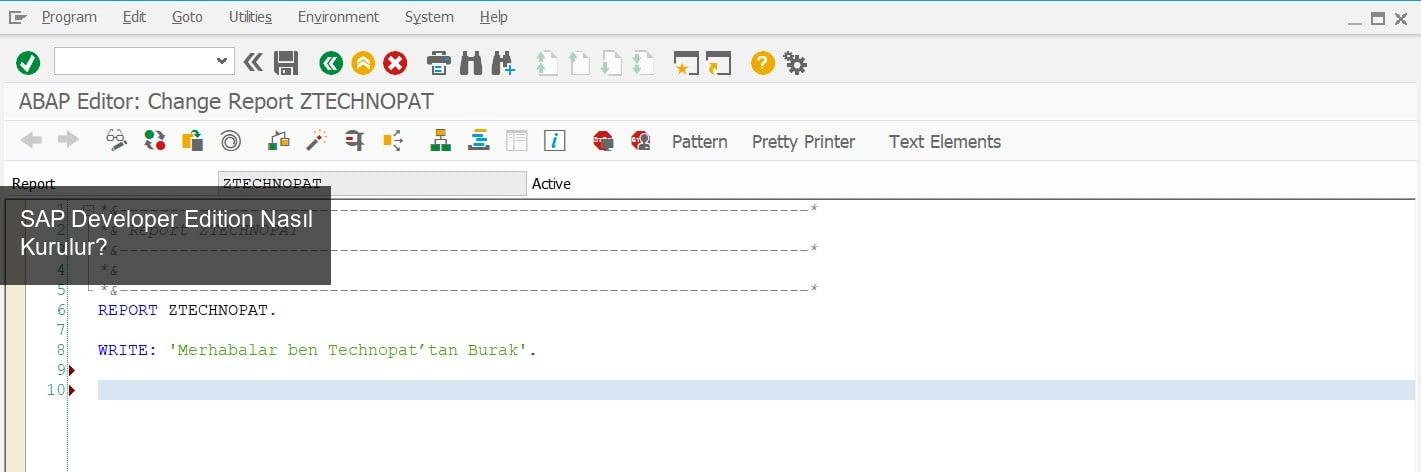The width and height of the screenshot is (1421, 472).
Task: Click the green Enter checkmark icon
Action: (28, 64)
